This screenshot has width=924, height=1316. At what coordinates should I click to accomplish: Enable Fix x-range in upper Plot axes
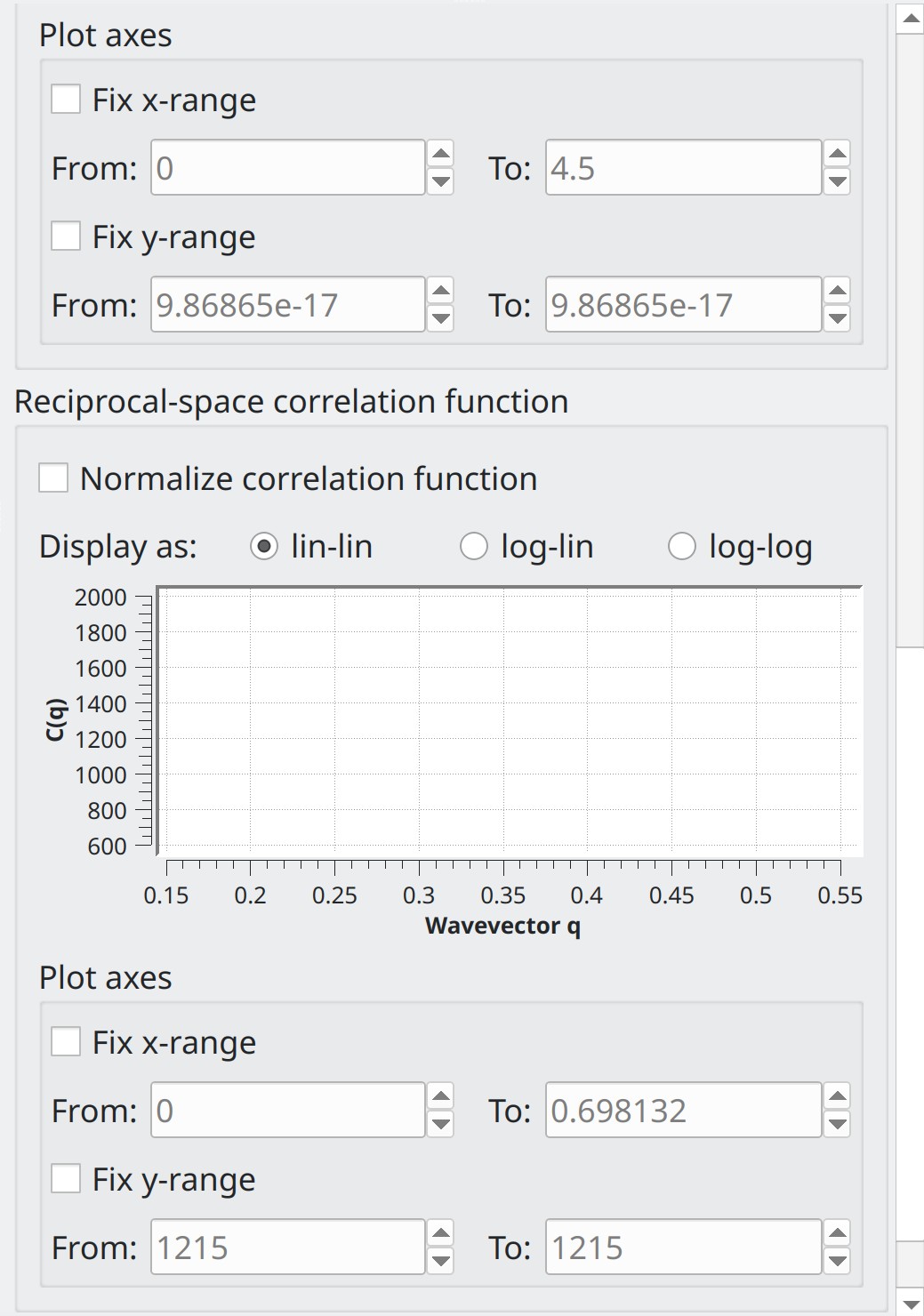point(66,100)
